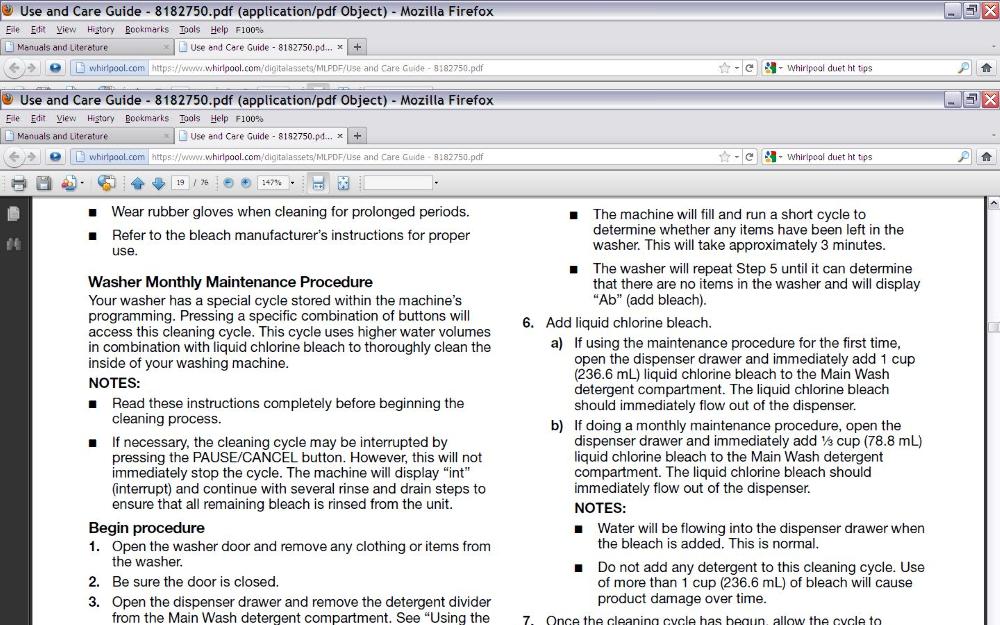The width and height of the screenshot is (1000, 625).
Task: Open the Bookmarks menu in the front window
Action: 147,119
